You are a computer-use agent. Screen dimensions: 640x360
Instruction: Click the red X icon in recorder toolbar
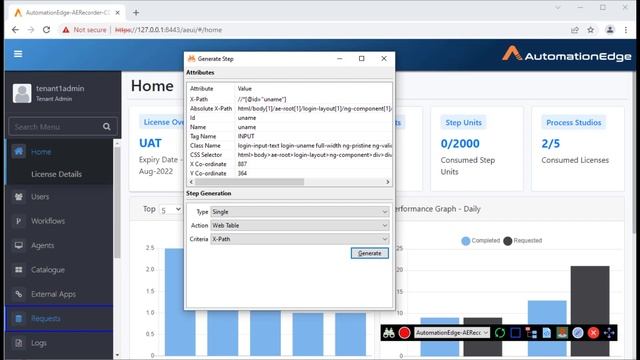pyautogui.click(x=593, y=333)
